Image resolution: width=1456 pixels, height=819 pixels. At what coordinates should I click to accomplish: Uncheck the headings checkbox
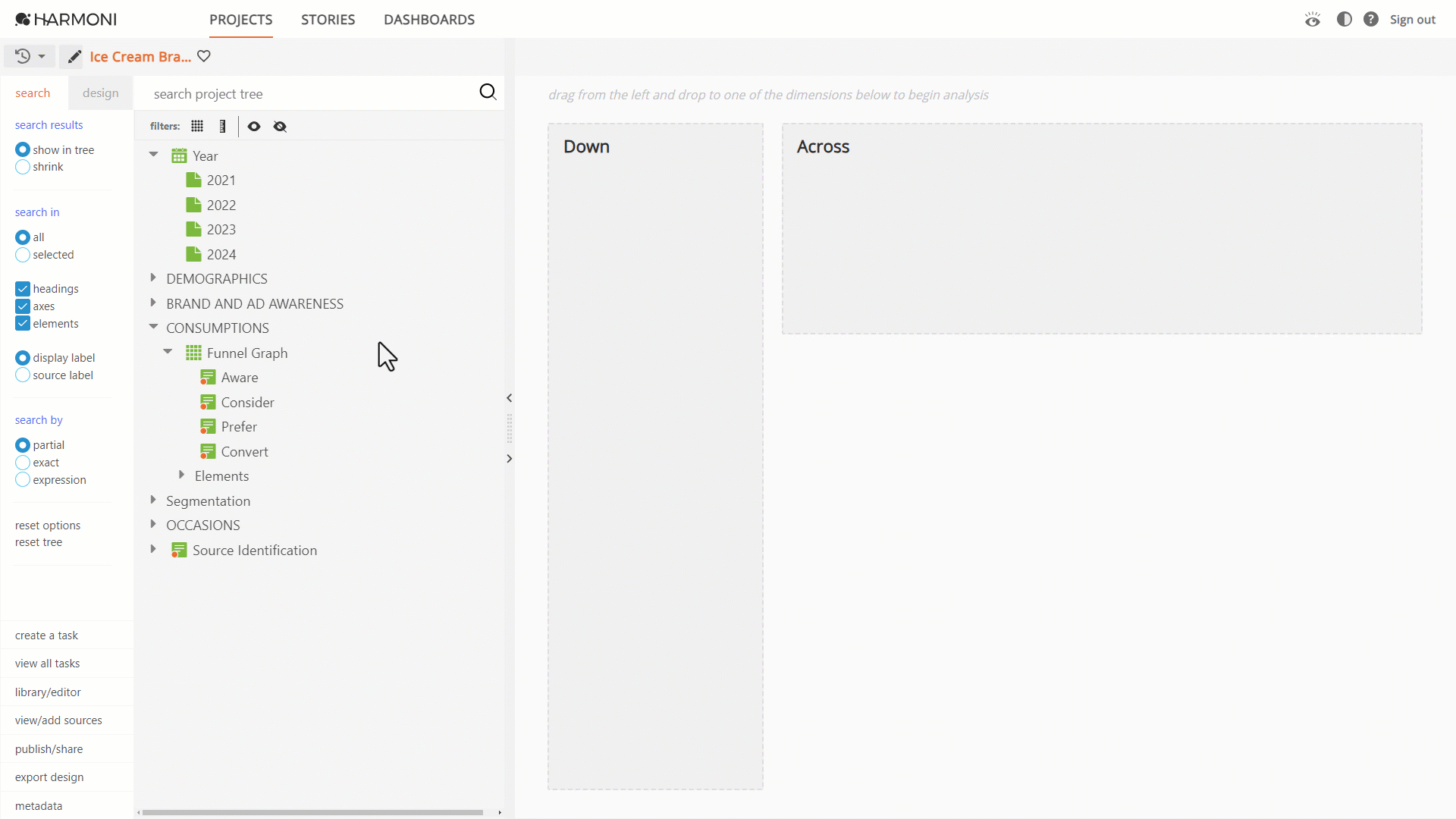pos(23,289)
